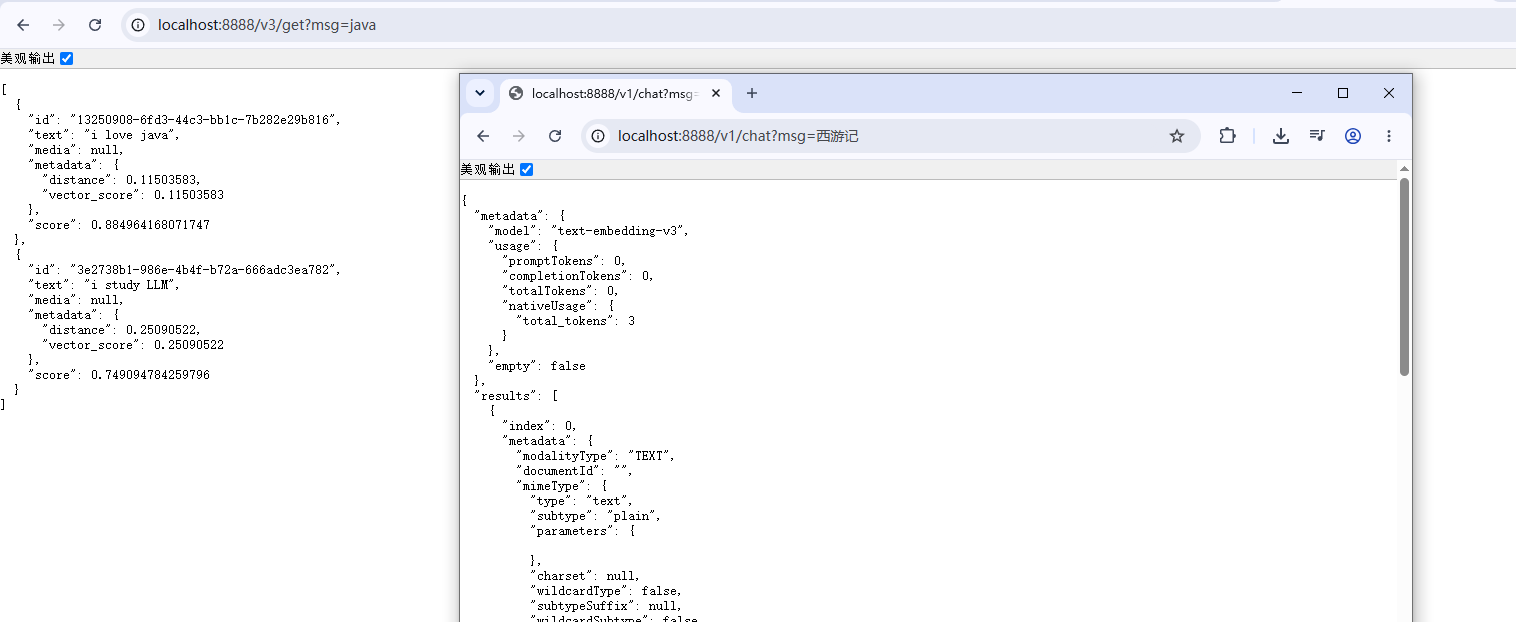This screenshot has width=1516, height=622.
Task: Click the "charset": null line
Action: coord(585,576)
